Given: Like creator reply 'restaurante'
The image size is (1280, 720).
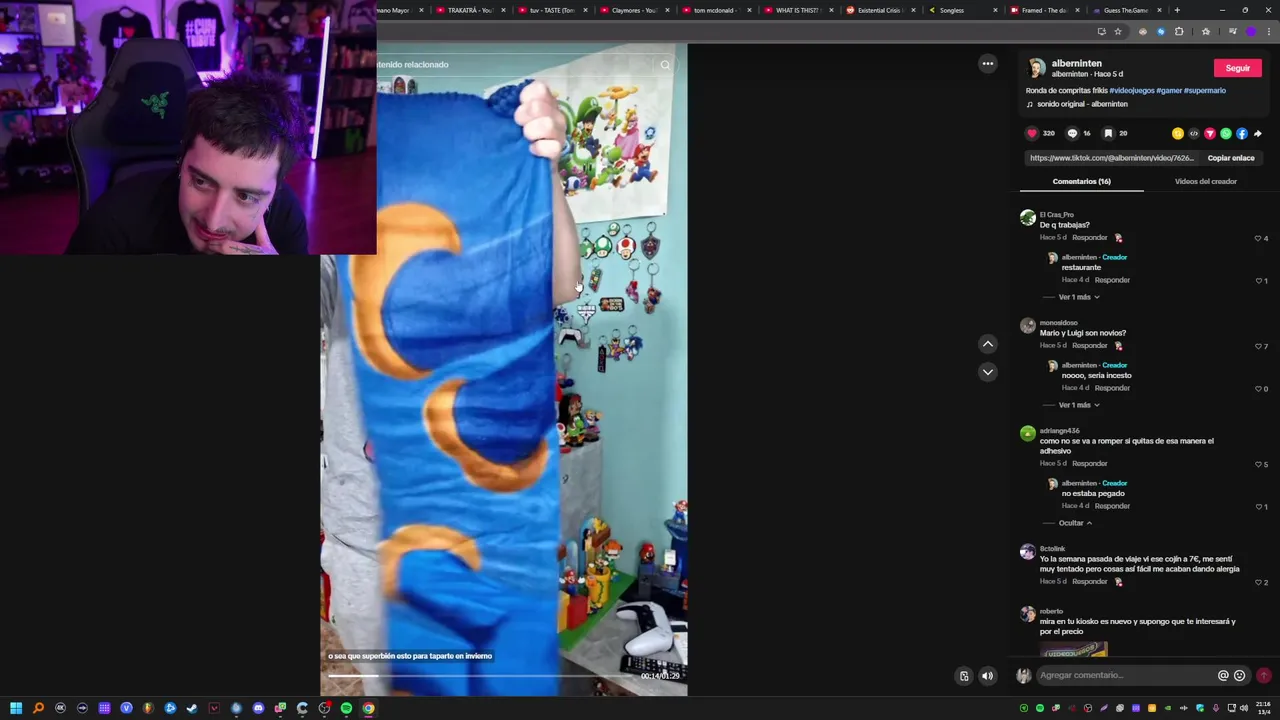Looking at the screenshot, I should [x=1259, y=281].
